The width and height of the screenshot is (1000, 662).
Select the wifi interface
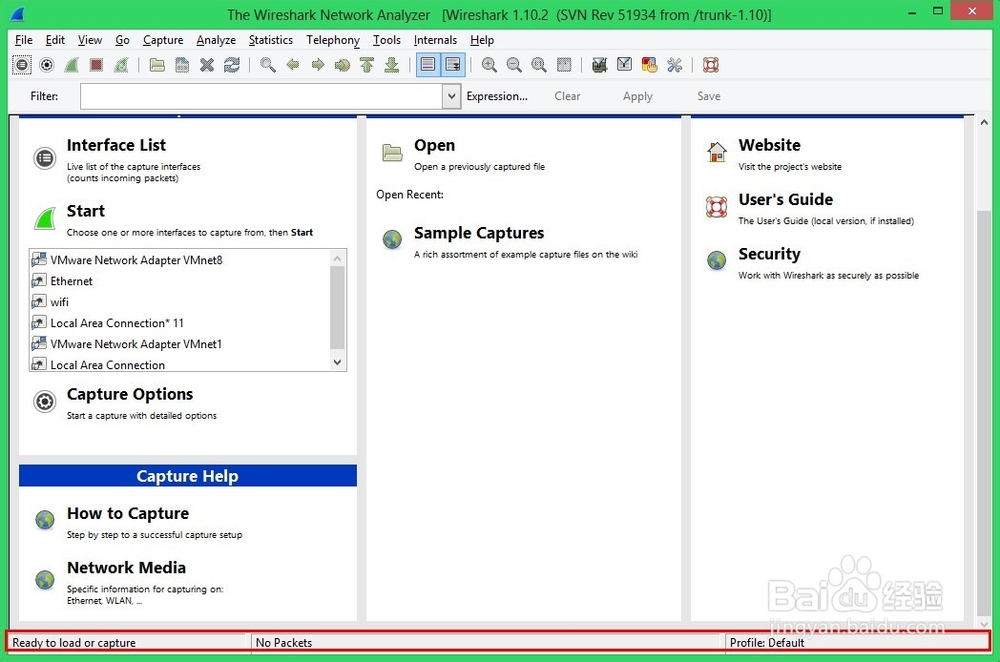pos(59,302)
